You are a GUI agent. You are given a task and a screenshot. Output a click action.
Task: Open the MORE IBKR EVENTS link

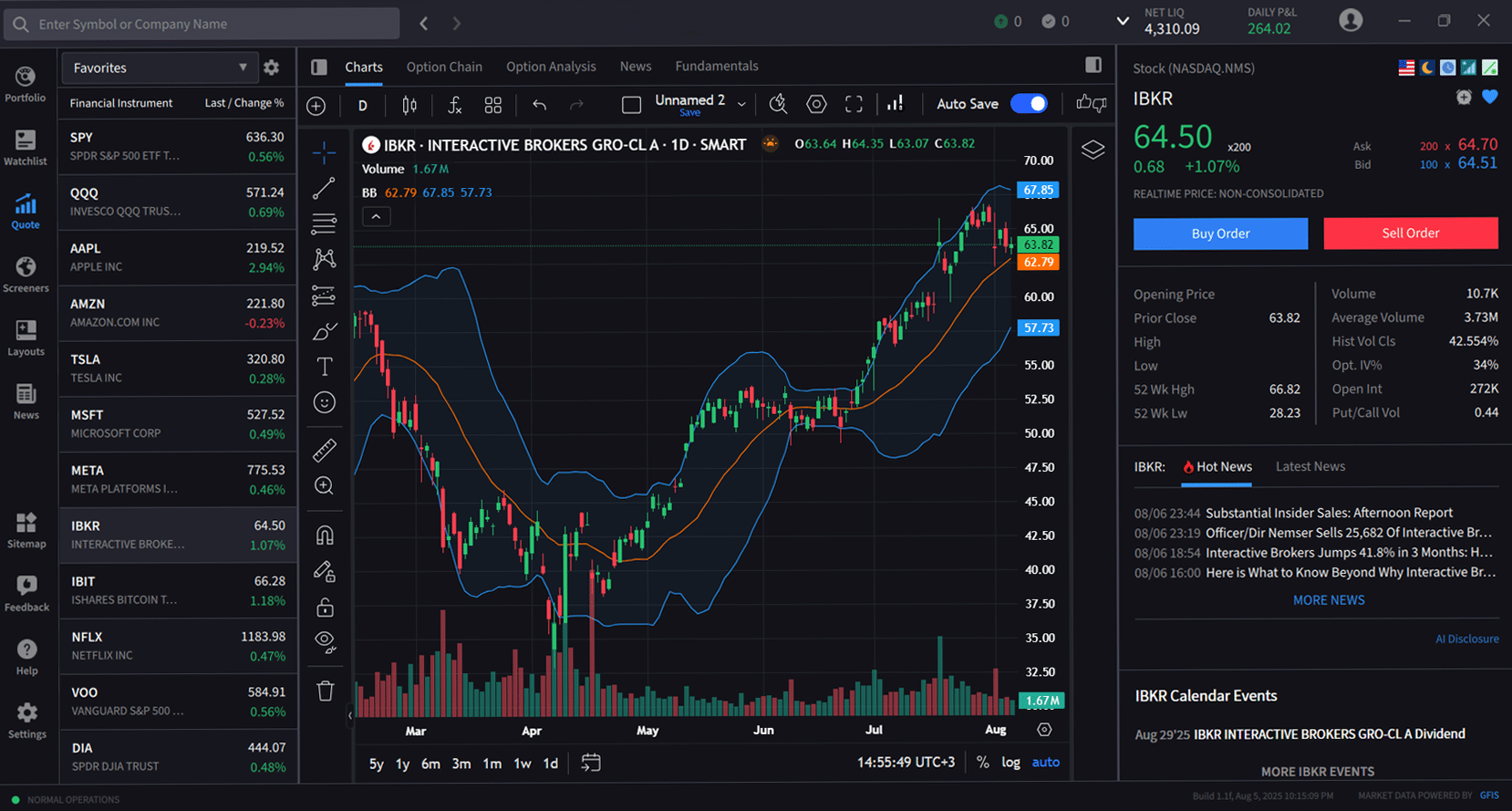(1317, 772)
